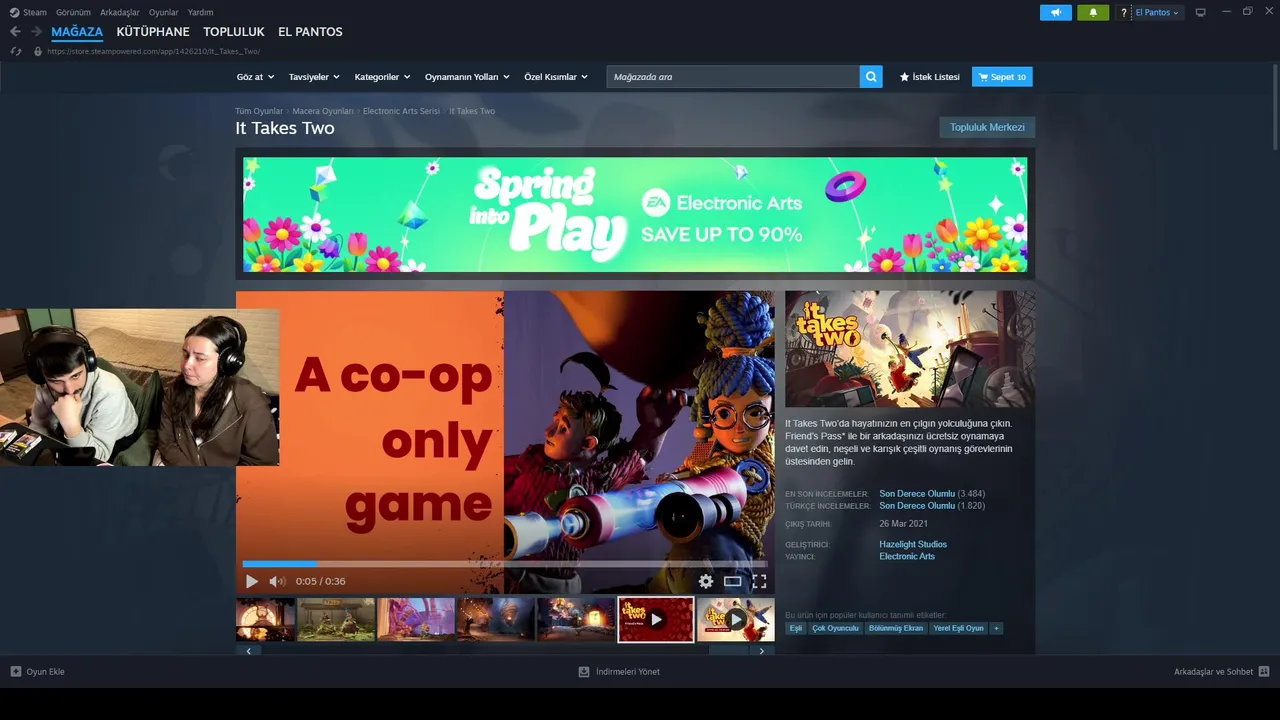Mute the trailer volume
Viewport: 1280px width, 720px height.
[x=277, y=581]
